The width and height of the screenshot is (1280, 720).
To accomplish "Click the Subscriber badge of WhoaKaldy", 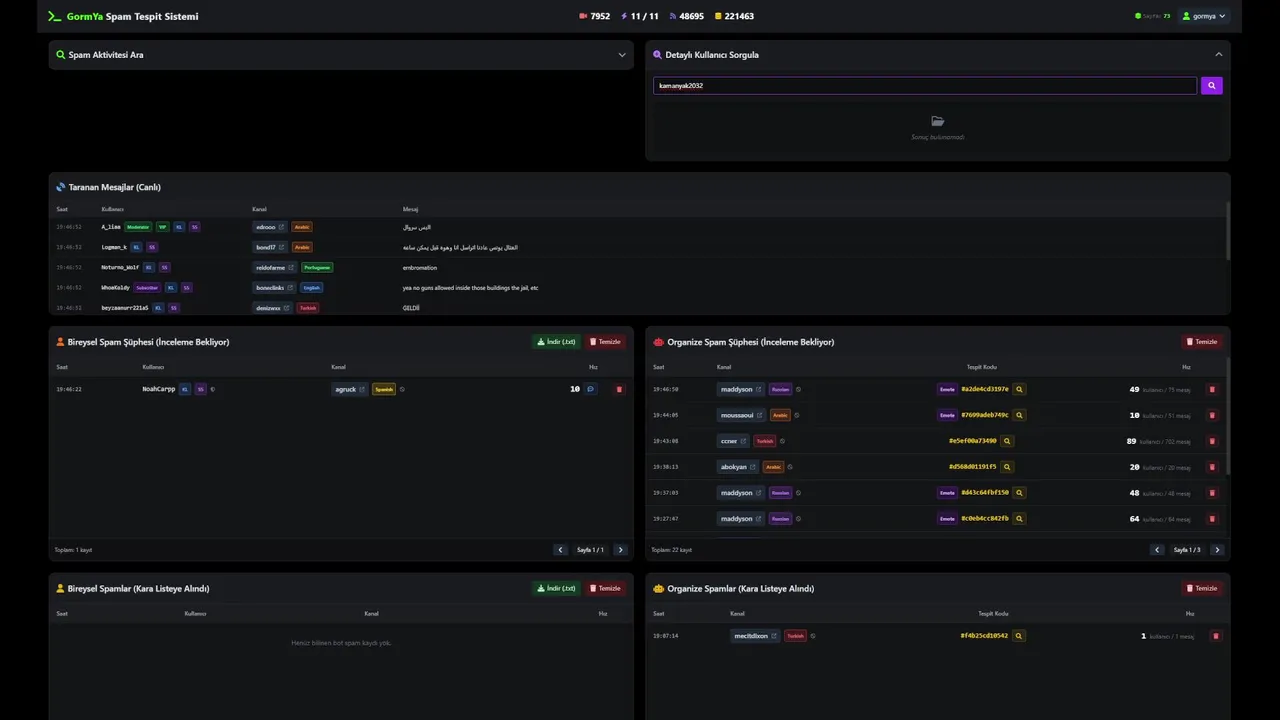I will [x=147, y=287].
